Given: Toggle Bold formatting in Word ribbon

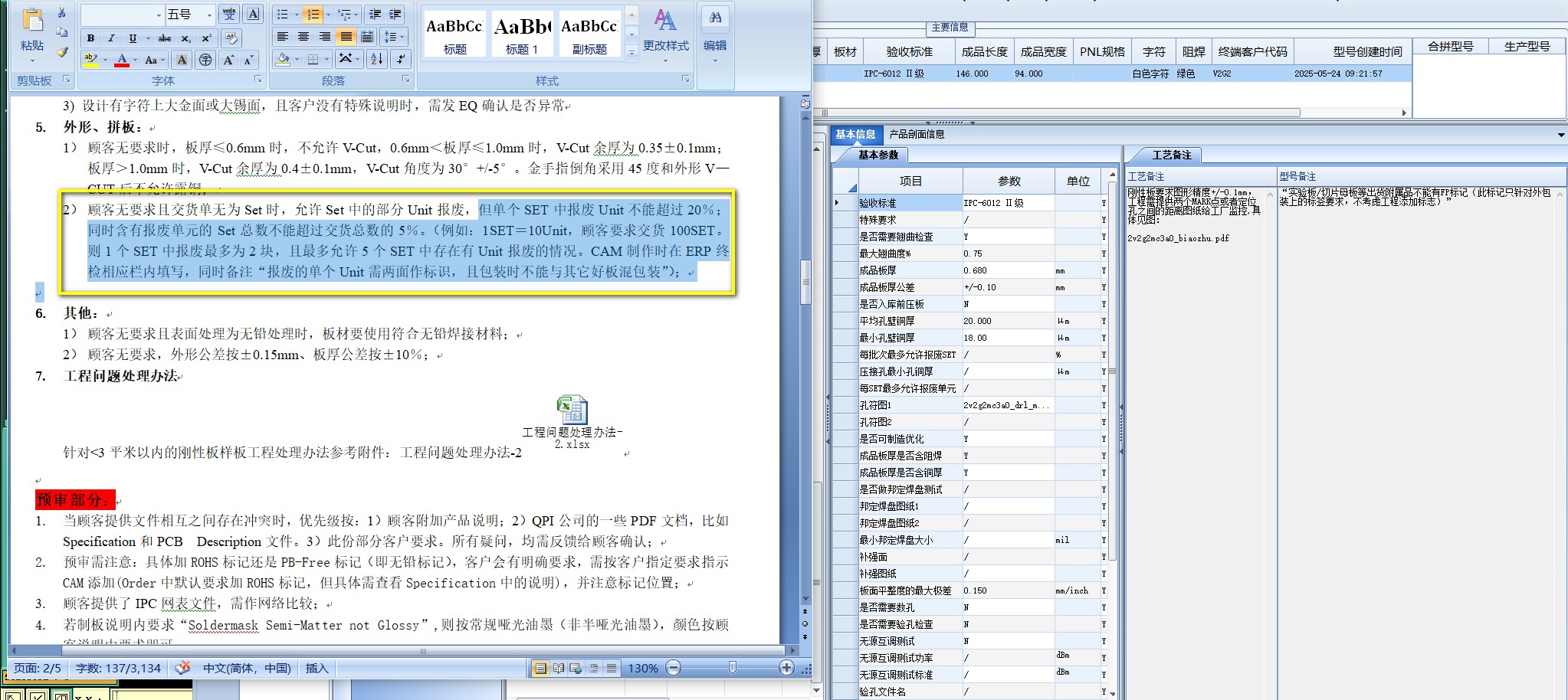Looking at the screenshot, I should (x=91, y=38).
